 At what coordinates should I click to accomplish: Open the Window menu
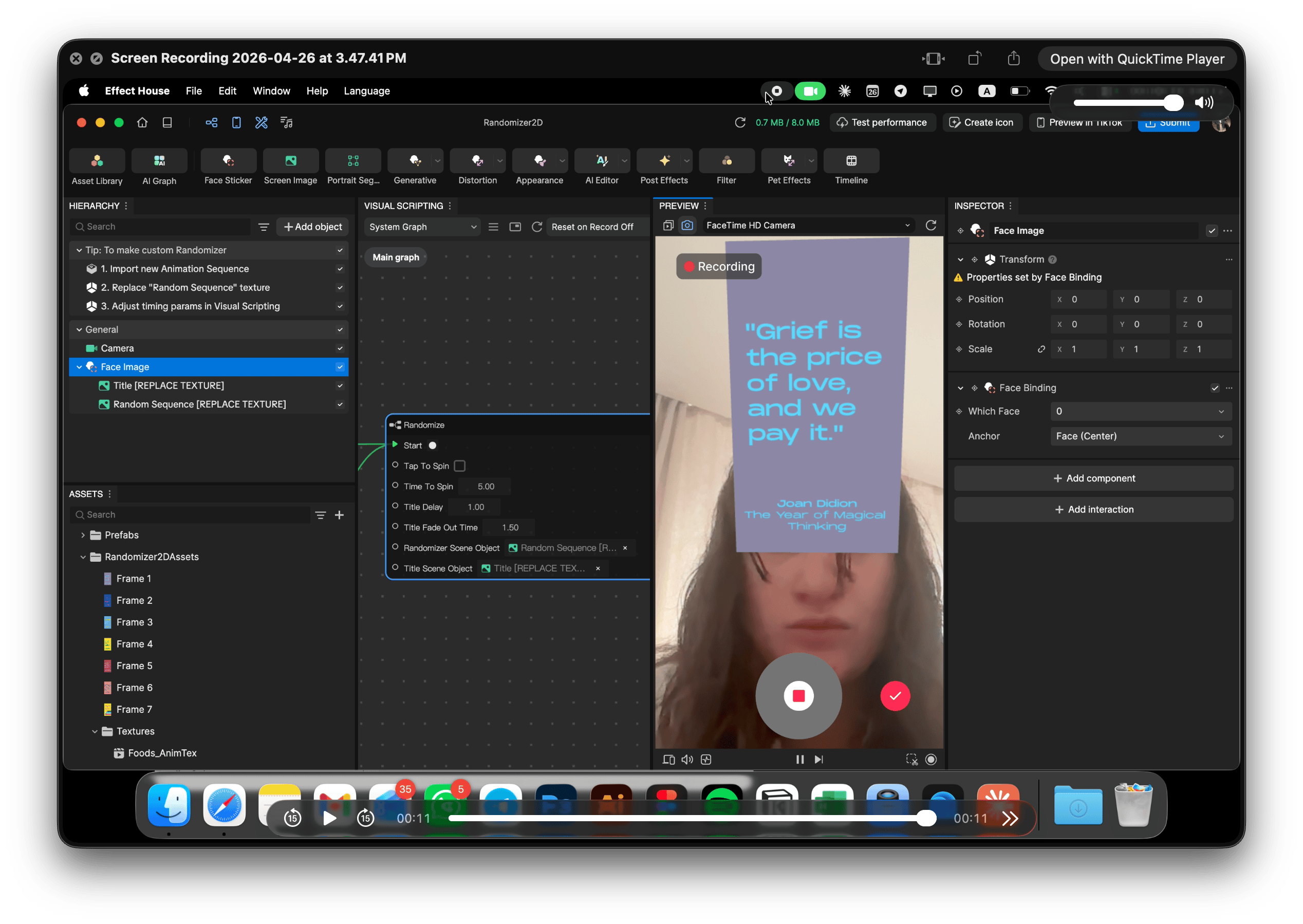click(x=271, y=91)
